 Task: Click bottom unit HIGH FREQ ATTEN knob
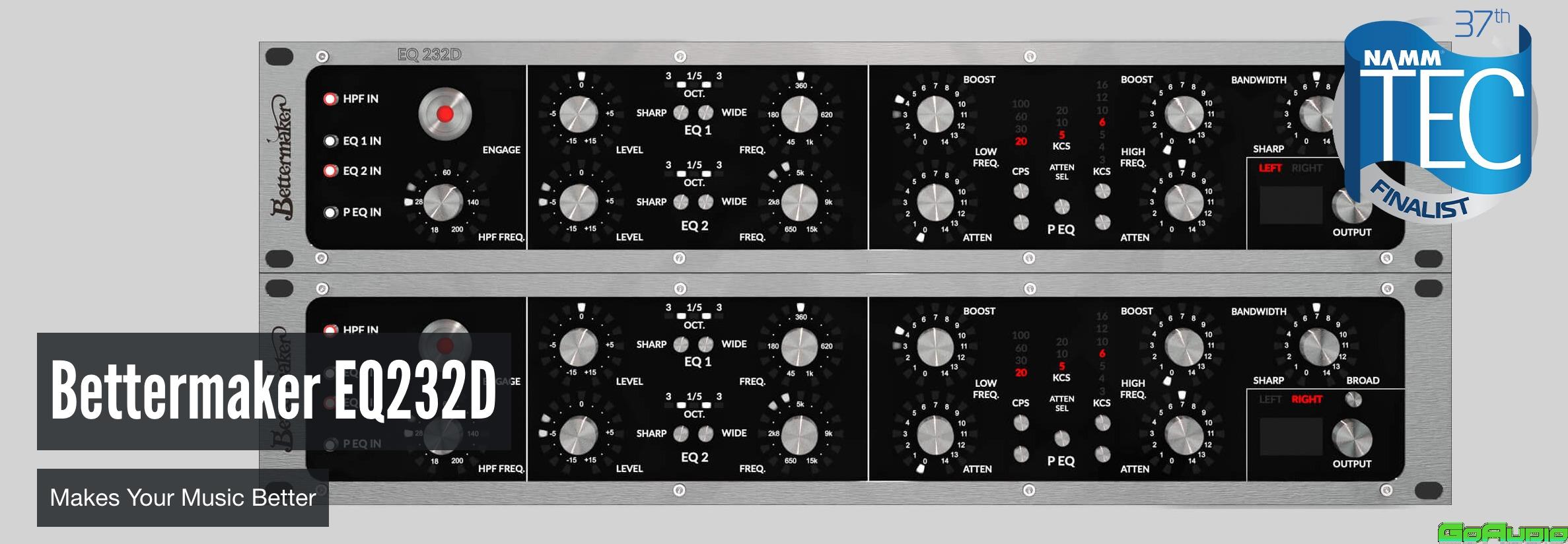(1184, 434)
